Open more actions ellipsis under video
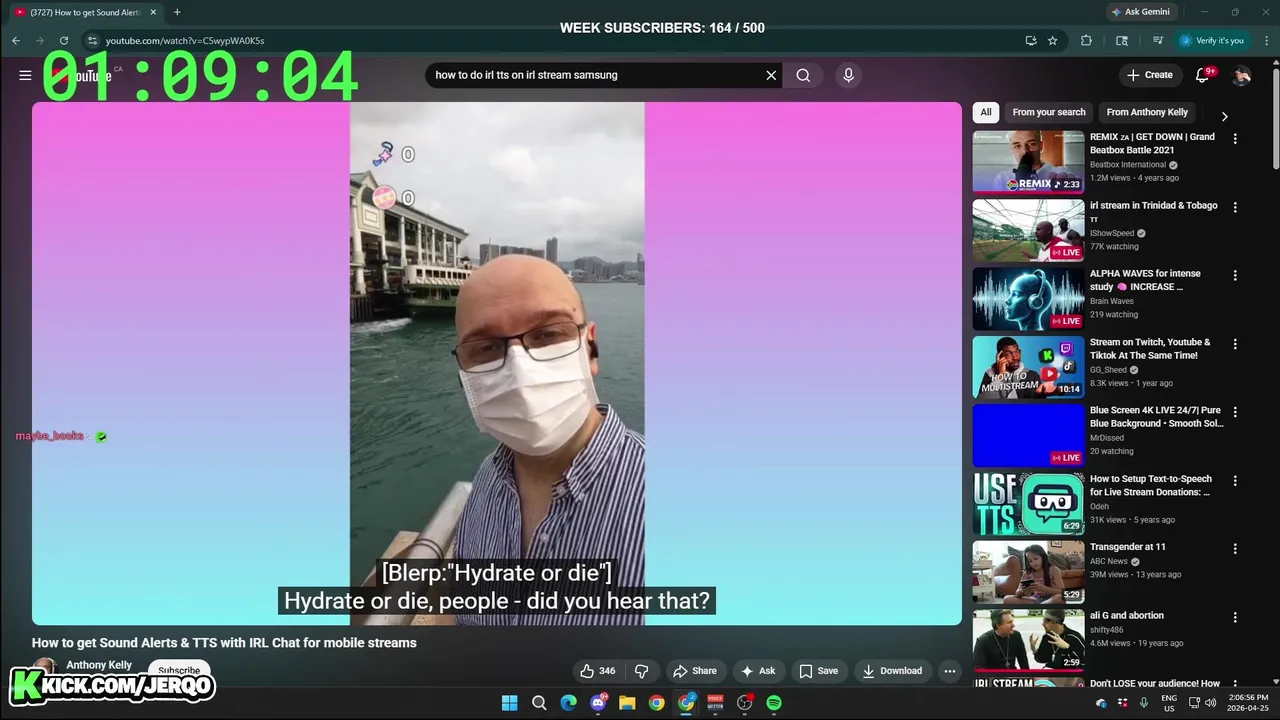Image resolution: width=1280 pixels, height=720 pixels. 950,671
